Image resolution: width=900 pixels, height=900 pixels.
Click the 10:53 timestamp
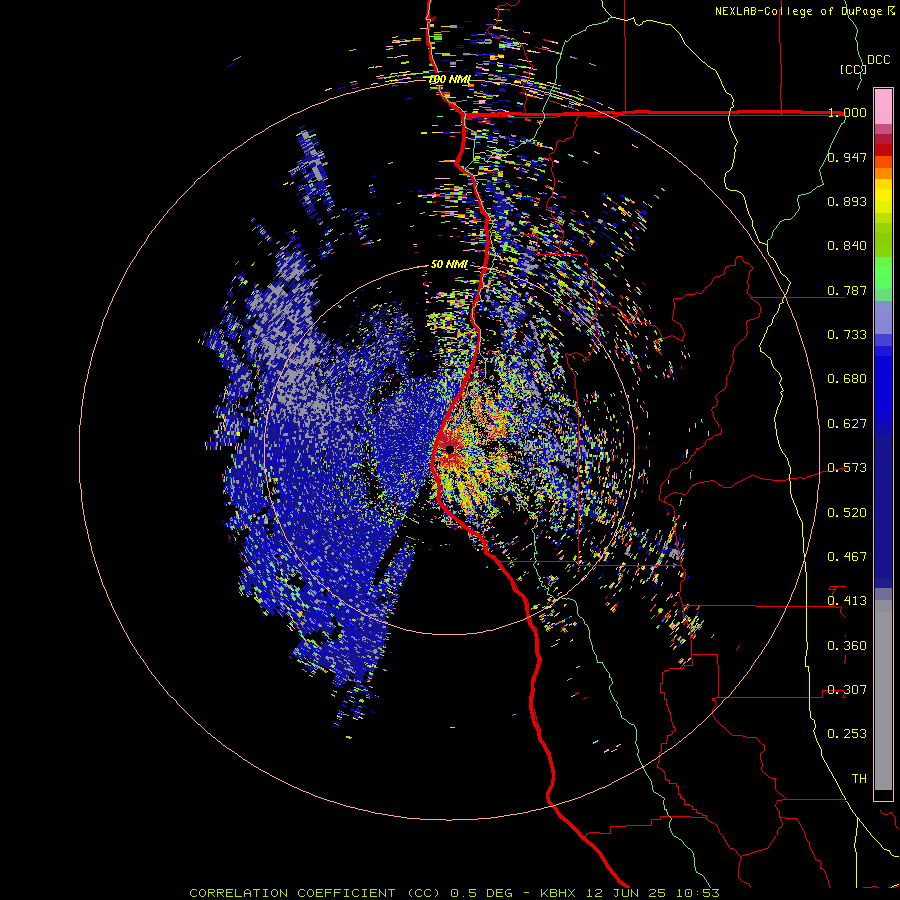(x=698, y=893)
